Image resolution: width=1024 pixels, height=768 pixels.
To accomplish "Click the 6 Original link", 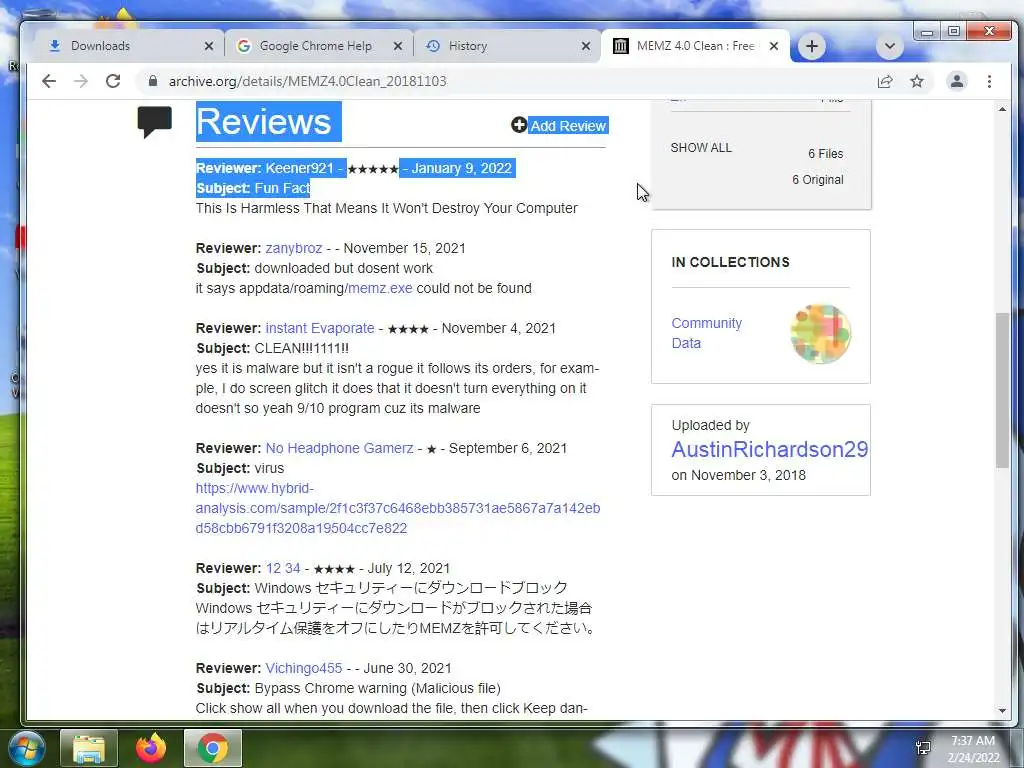I will tap(818, 180).
